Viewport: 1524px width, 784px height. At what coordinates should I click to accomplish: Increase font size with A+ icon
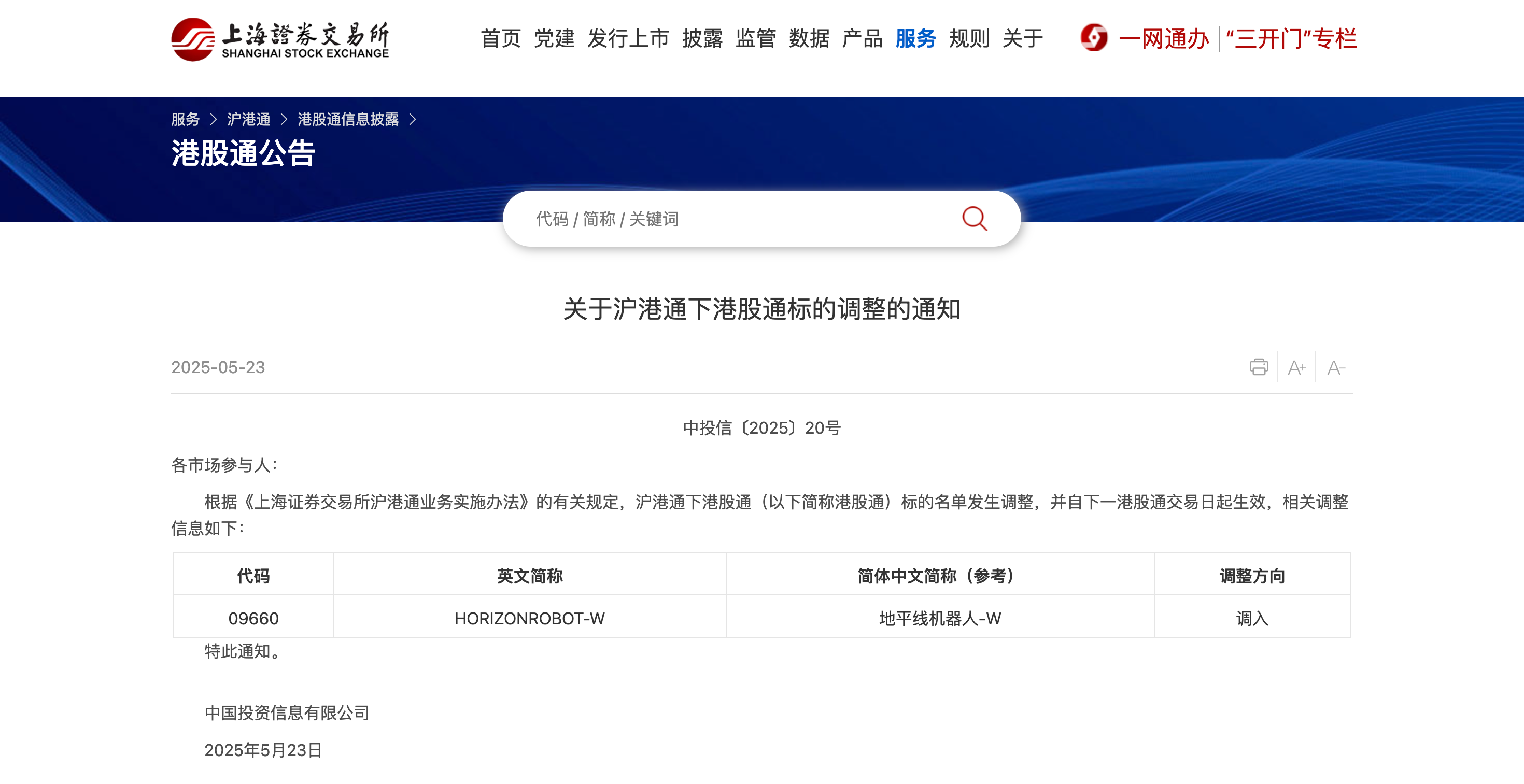click(x=1296, y=368)
